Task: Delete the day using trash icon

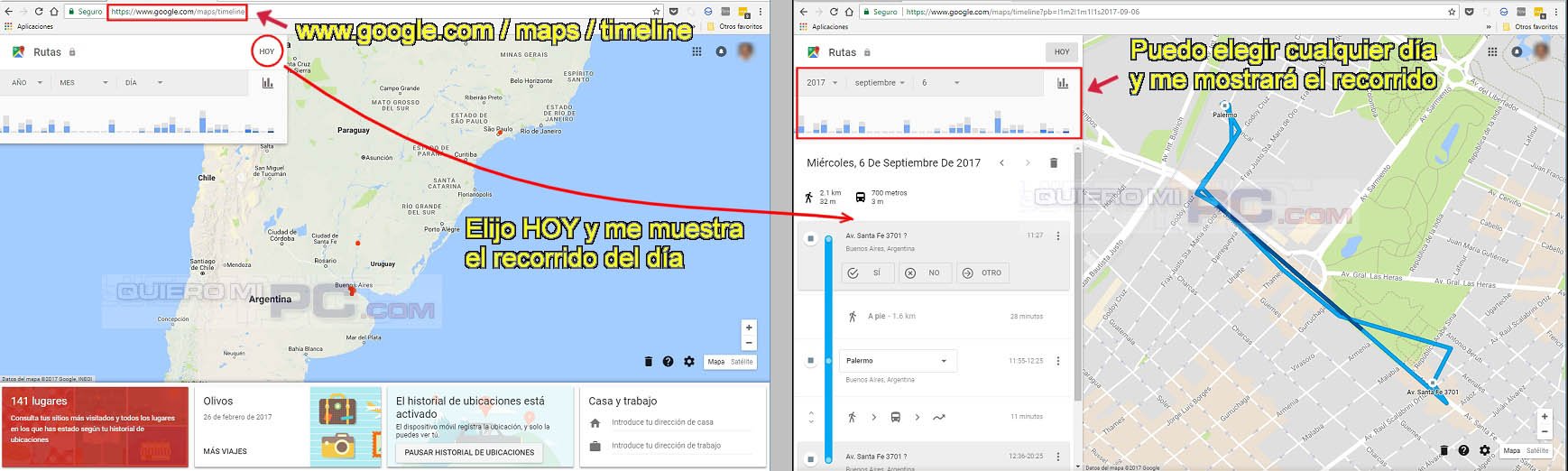Action: [x=1053, y=162]
